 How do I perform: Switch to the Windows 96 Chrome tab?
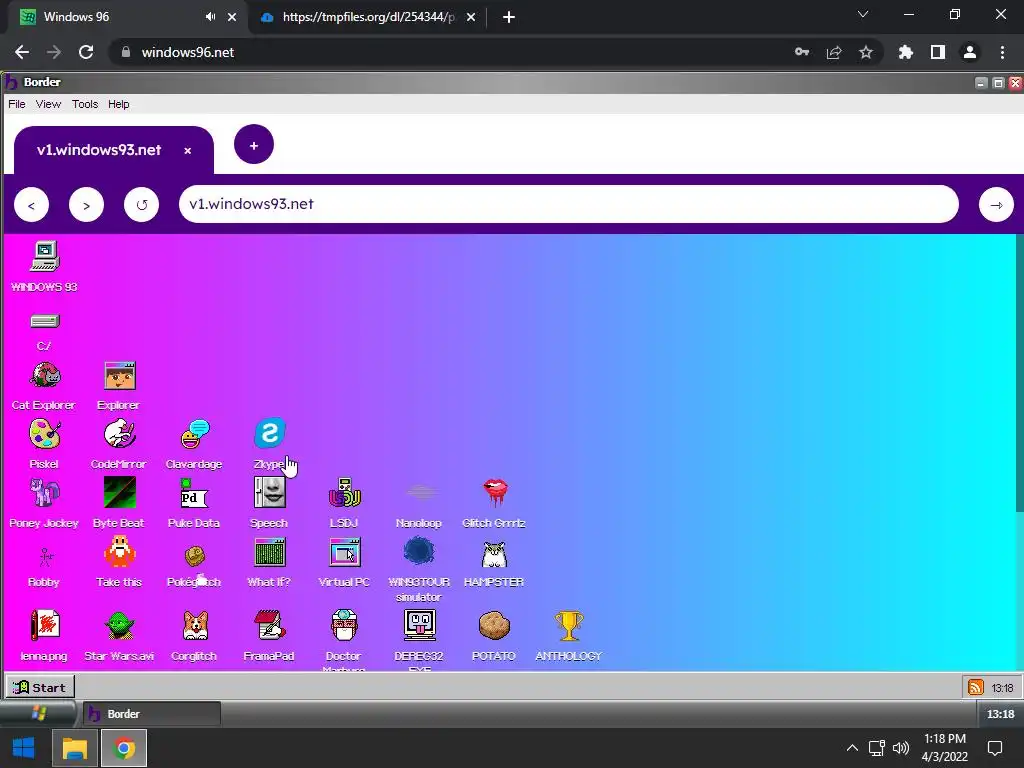(x=124, y=17)
